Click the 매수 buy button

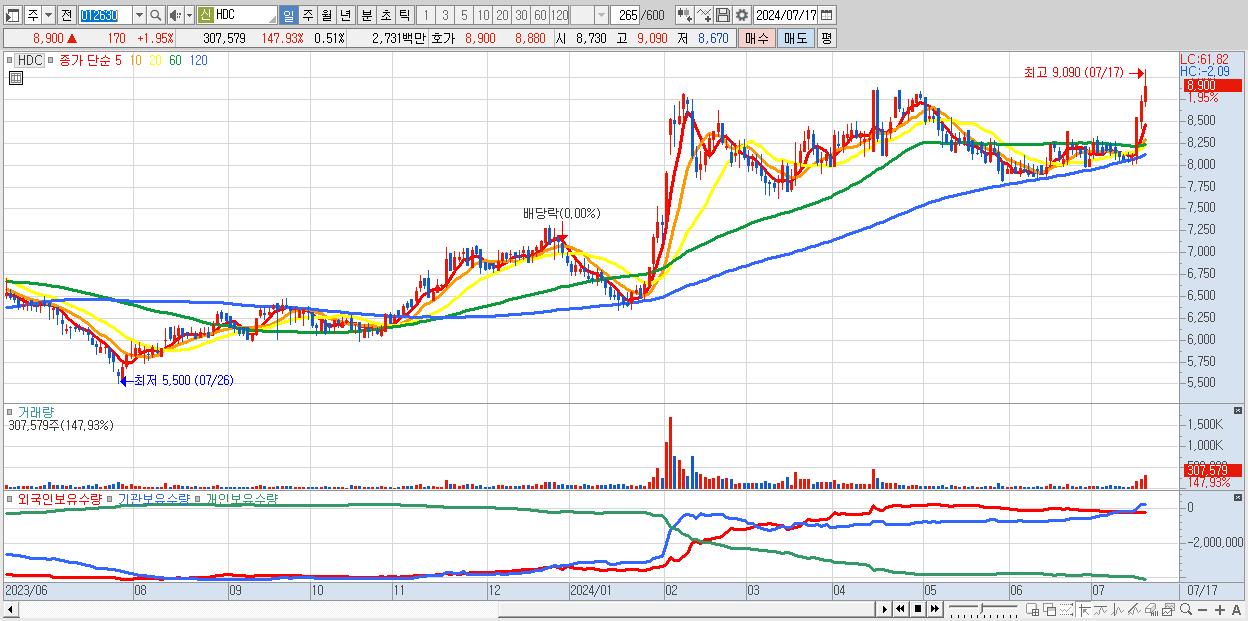tap(757, 38)
